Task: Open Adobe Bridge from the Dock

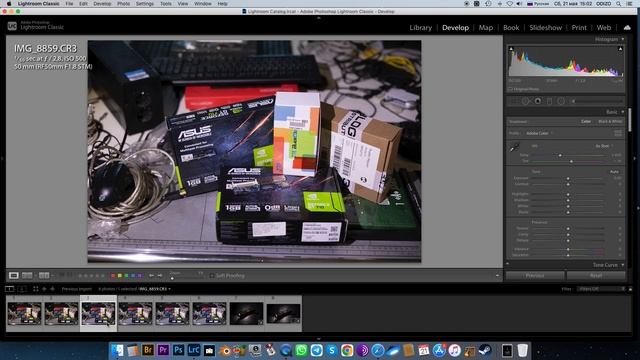Action: coord(147,350)
